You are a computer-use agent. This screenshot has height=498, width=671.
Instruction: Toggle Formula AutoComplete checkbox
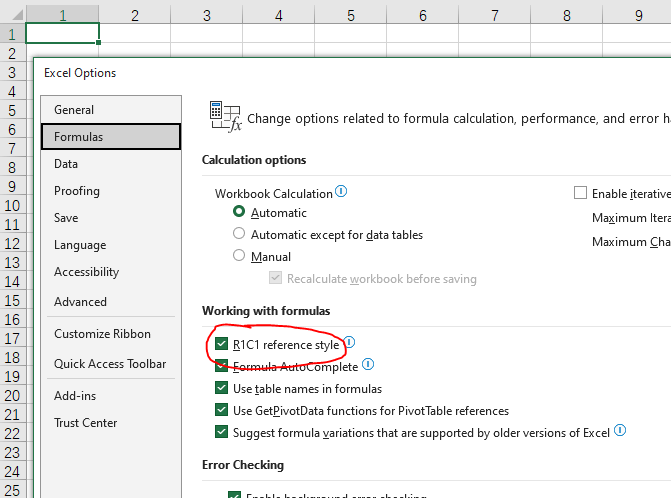pyautogui.click(x=221, y=366)
